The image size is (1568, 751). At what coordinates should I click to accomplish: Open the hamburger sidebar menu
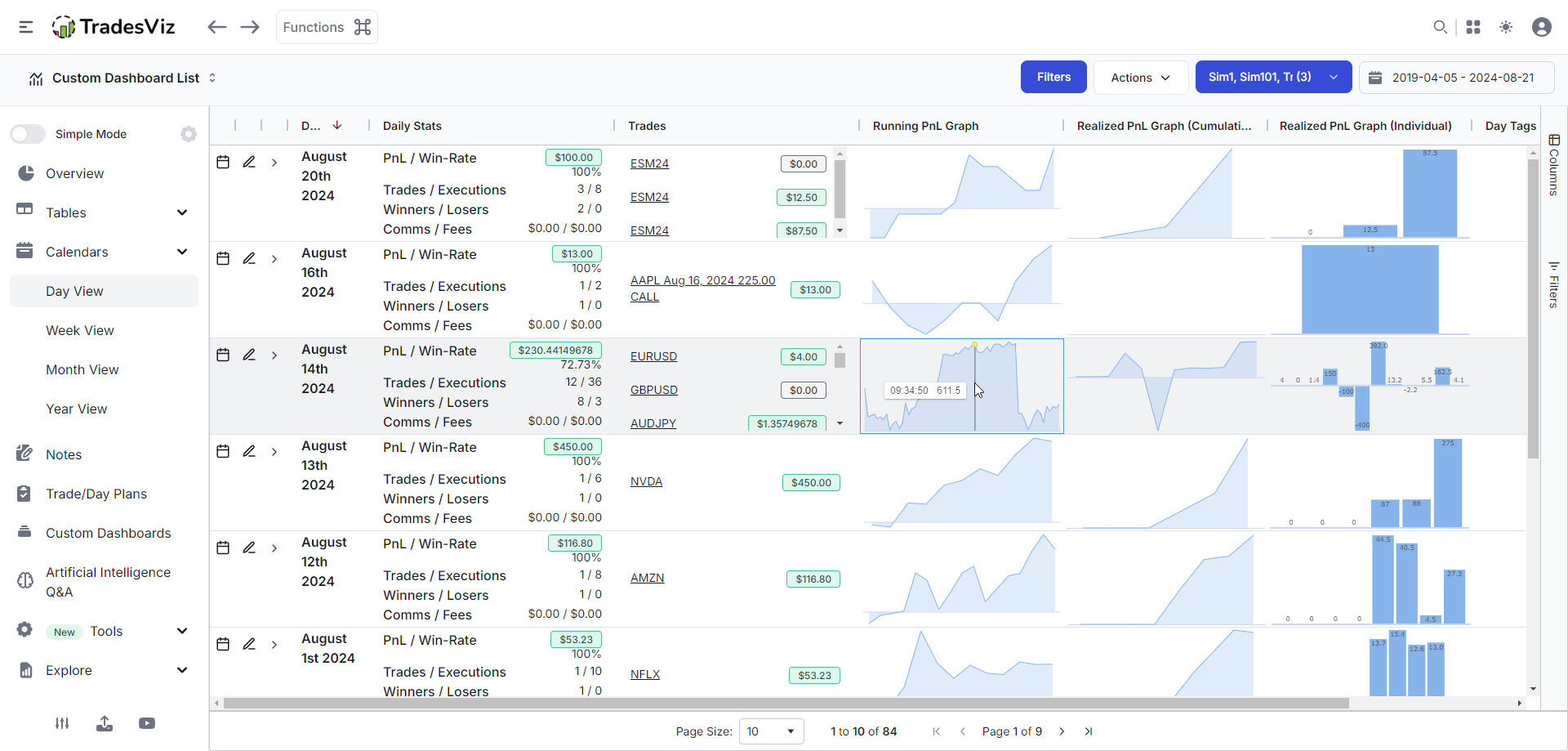[x=26, y=27]
